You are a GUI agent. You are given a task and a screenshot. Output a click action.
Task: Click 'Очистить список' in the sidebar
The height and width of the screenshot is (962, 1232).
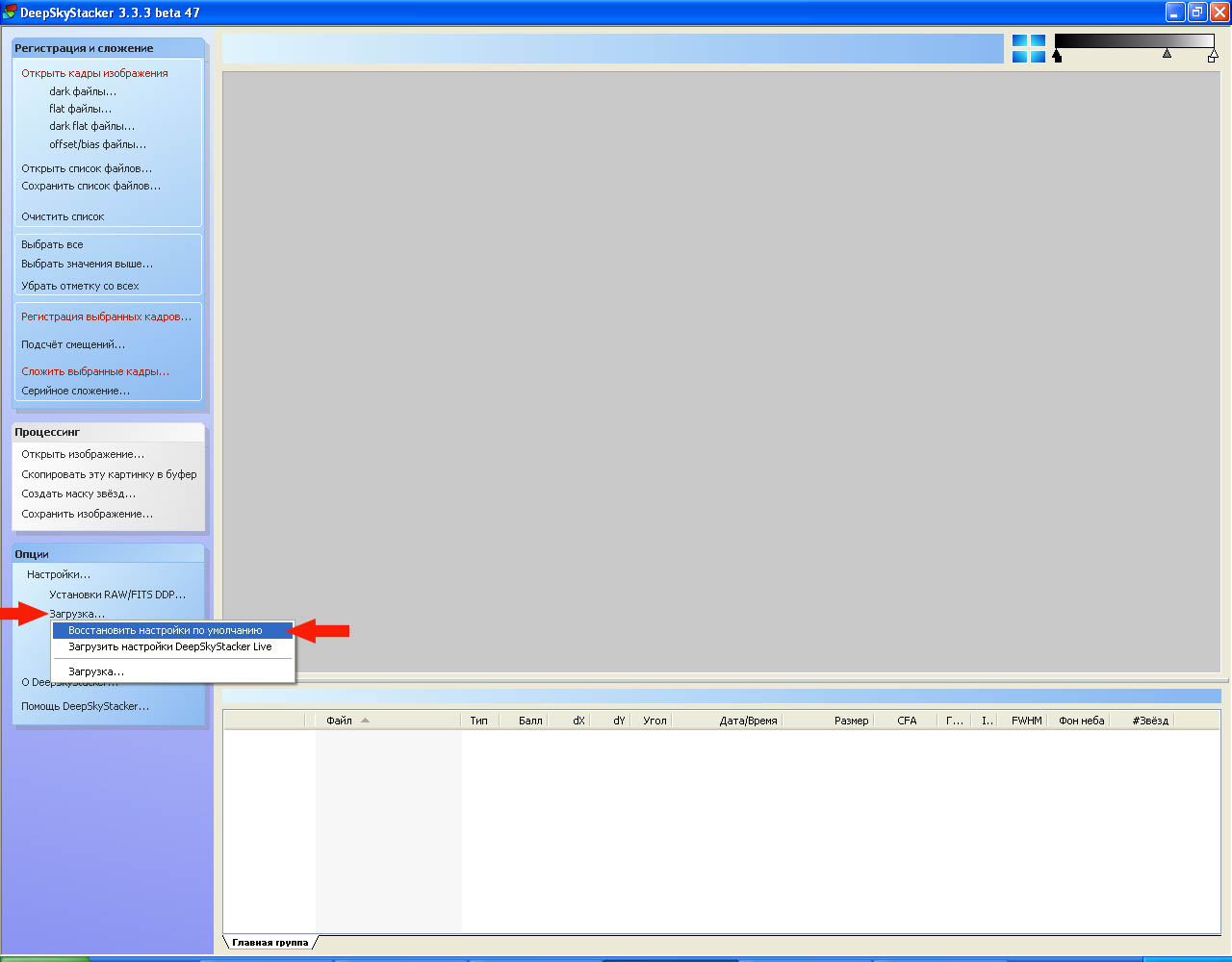coord(63,216)
